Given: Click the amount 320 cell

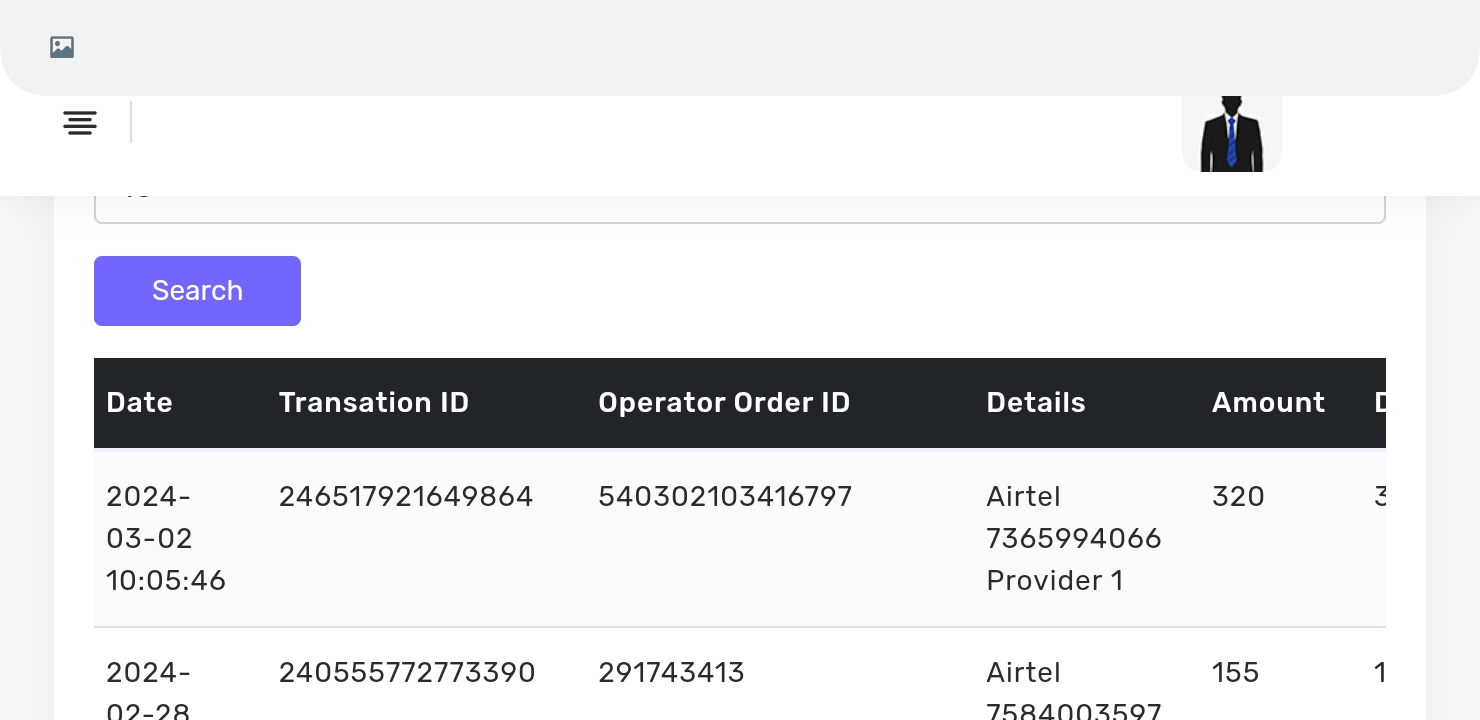Looking at the screenshot, I should coord(1238,497).
